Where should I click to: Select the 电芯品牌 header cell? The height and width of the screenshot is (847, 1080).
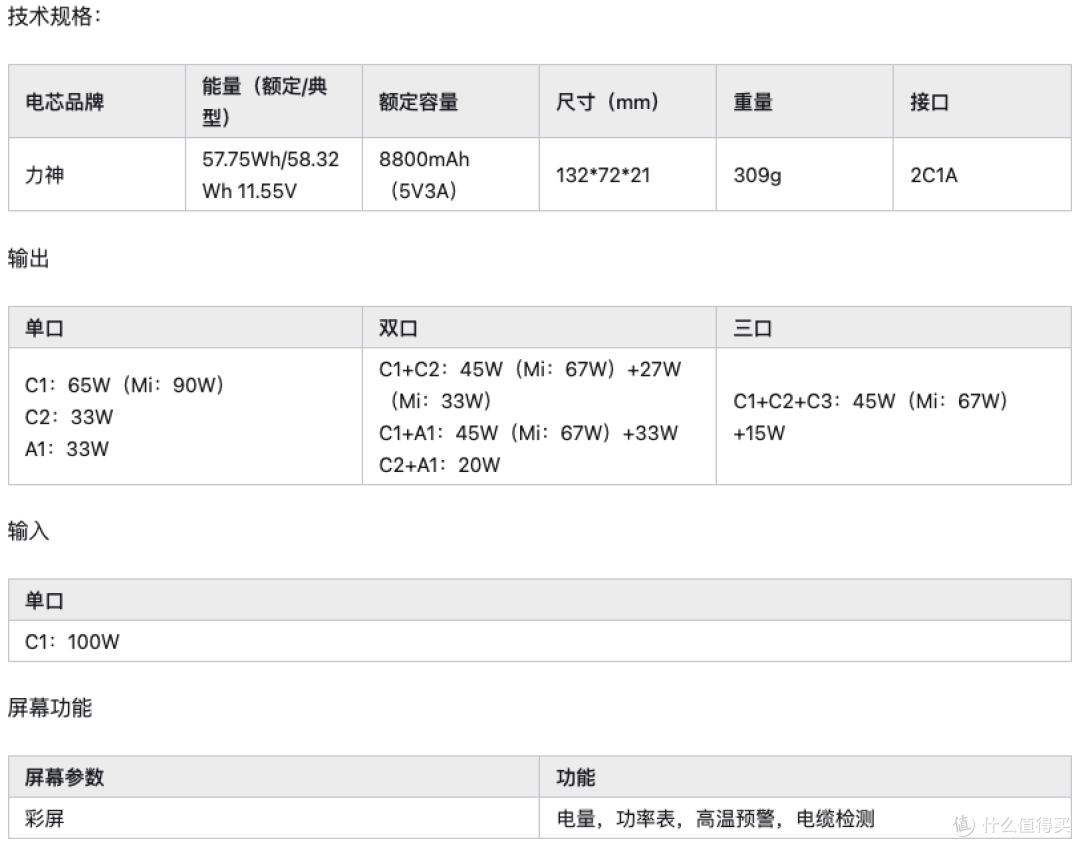[97, 101]
